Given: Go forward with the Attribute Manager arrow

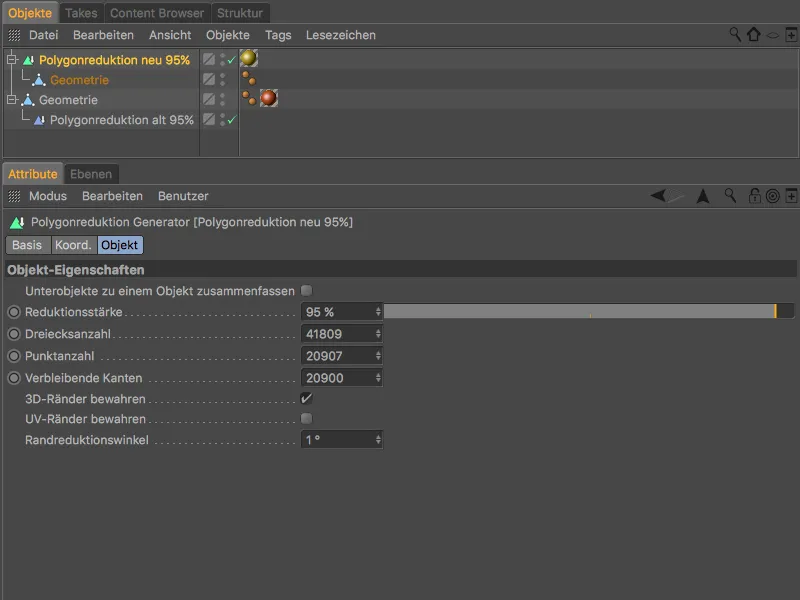Looking at the screenshot, I should coord(676,195).
